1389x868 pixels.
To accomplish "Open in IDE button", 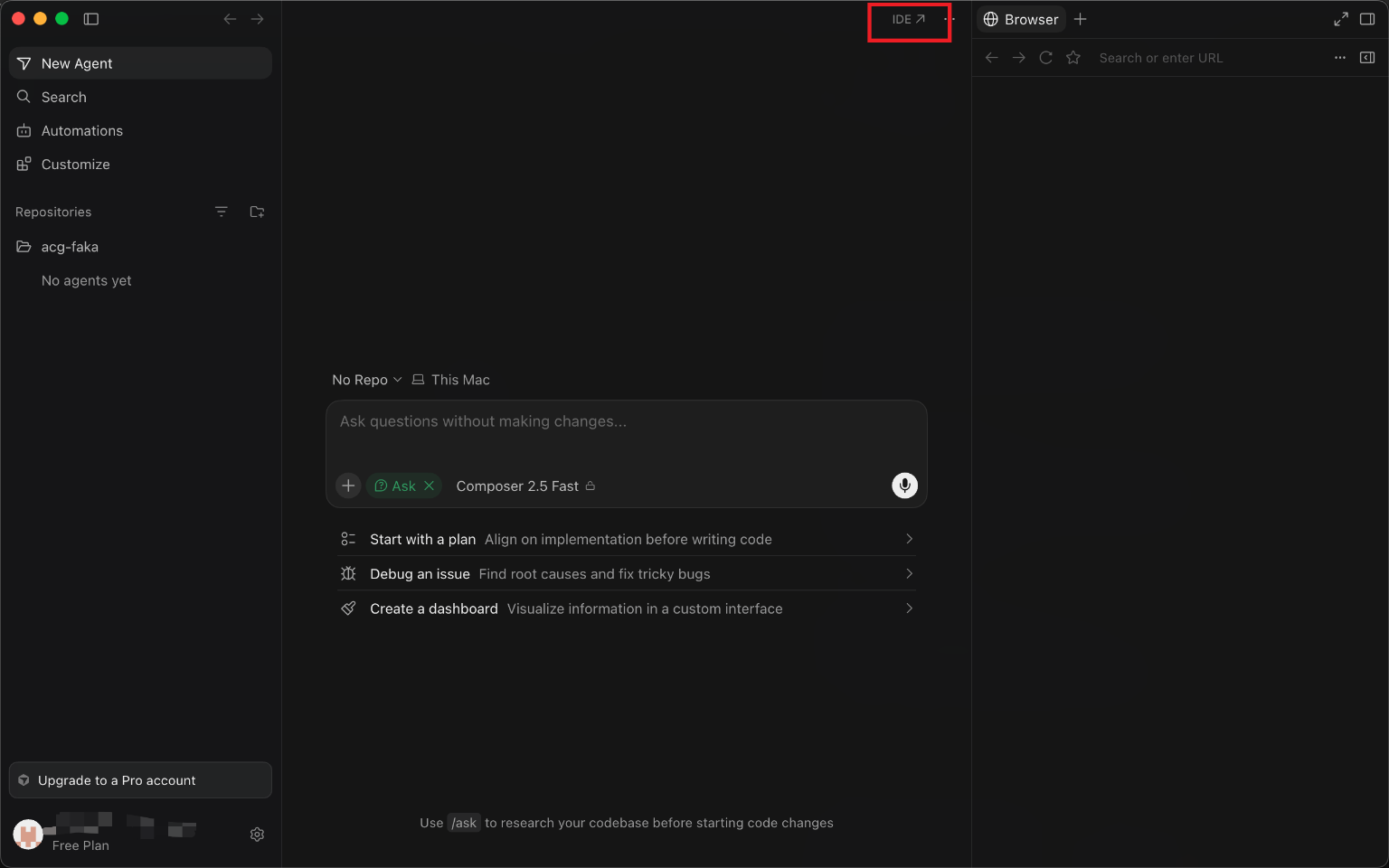I will 909,19.
